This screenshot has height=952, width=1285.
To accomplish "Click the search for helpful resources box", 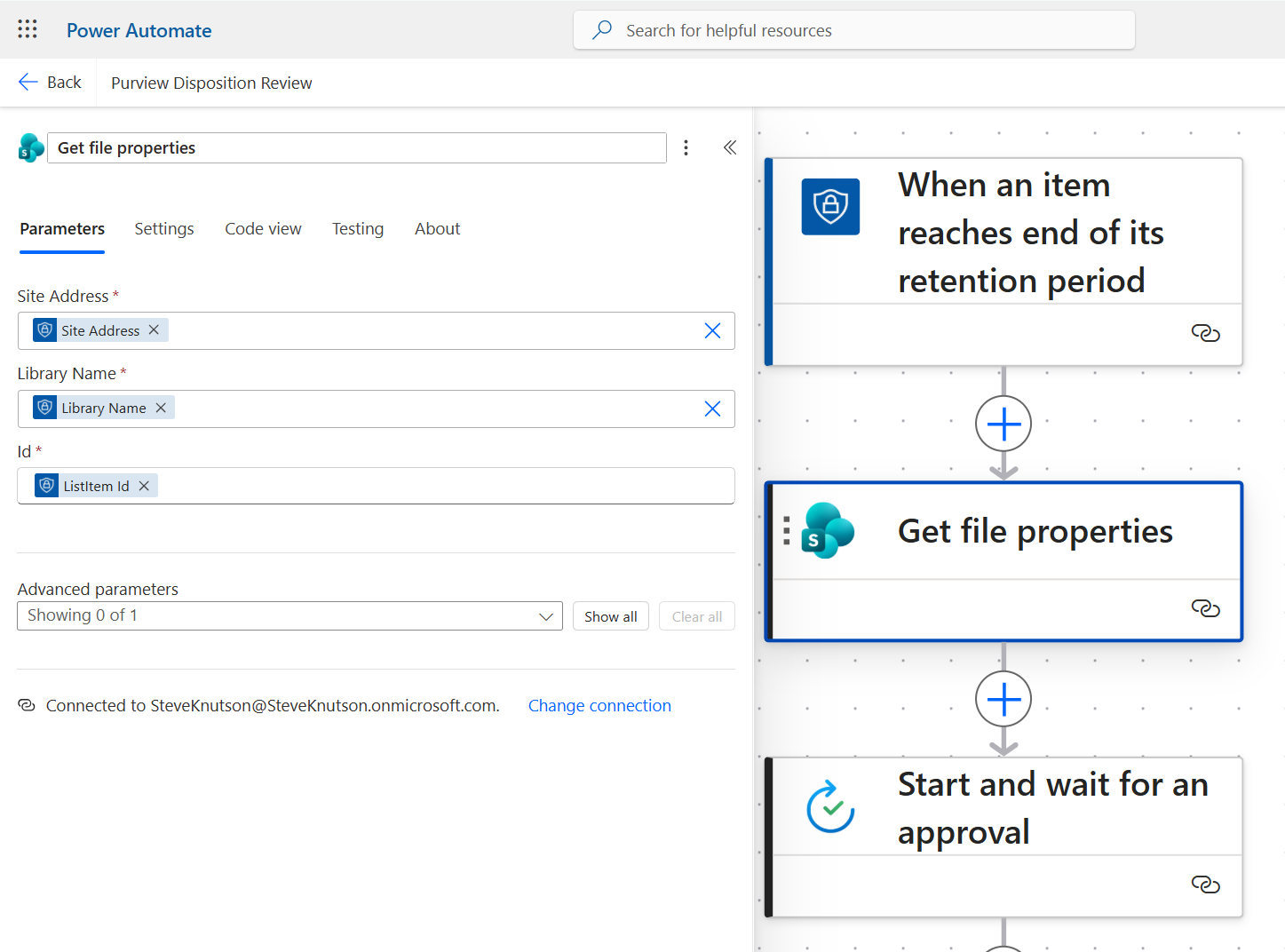I will (x=853, y=30).
